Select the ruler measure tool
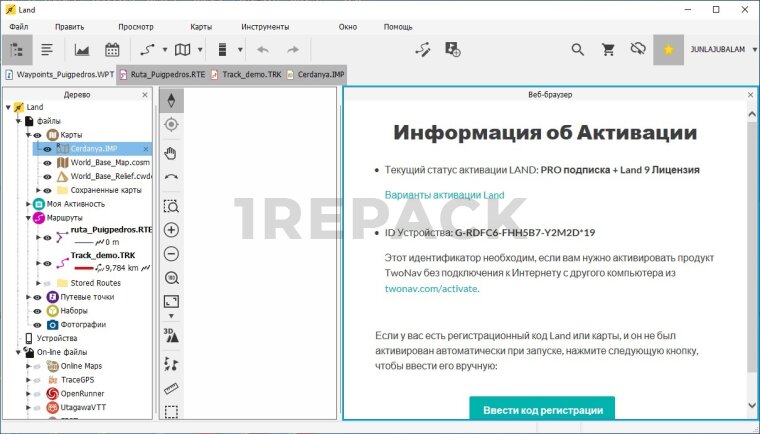Screen dimensions: 760x434 tap(171, 388)
